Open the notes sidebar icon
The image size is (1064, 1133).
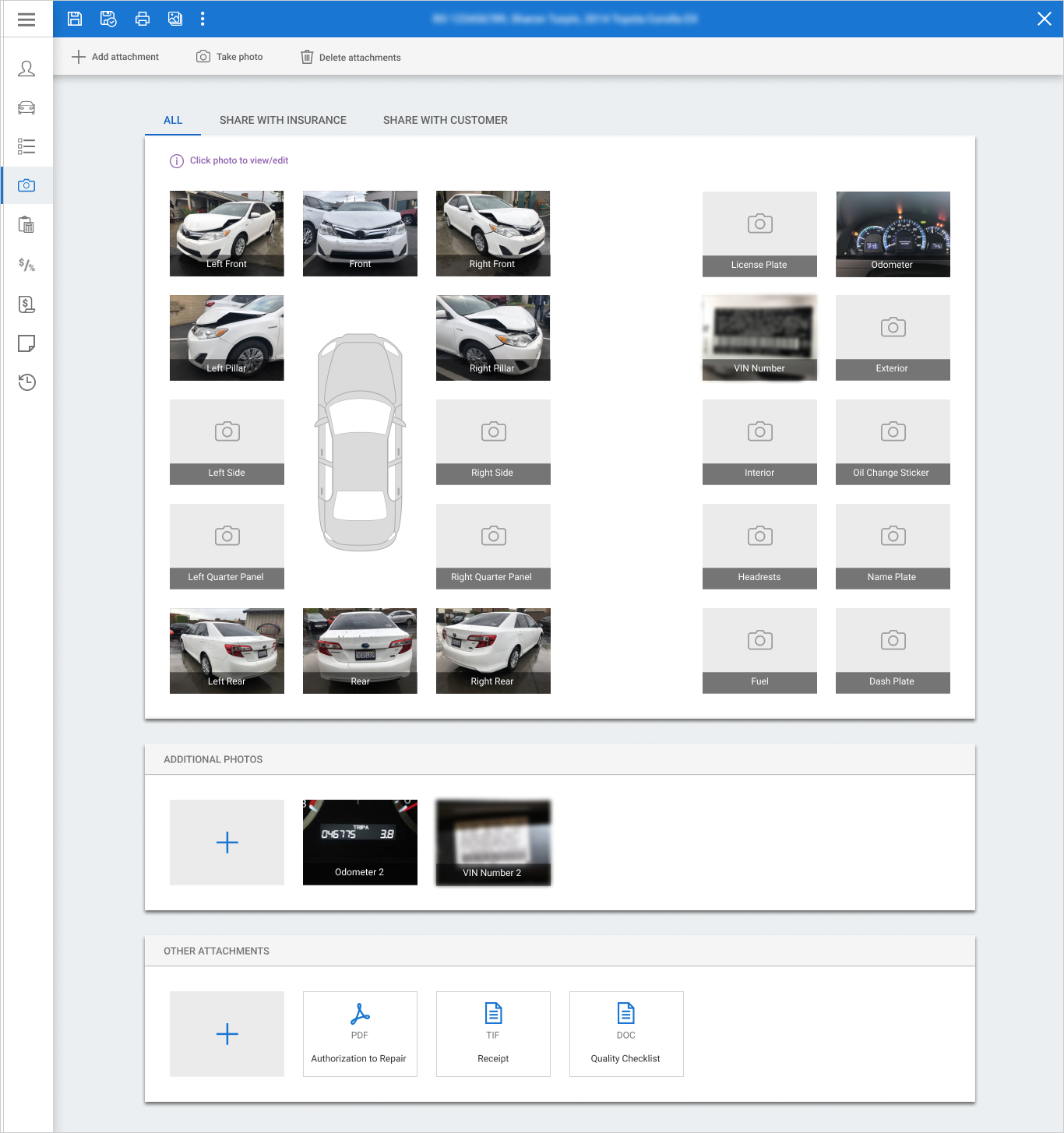[x=26, y=343]
